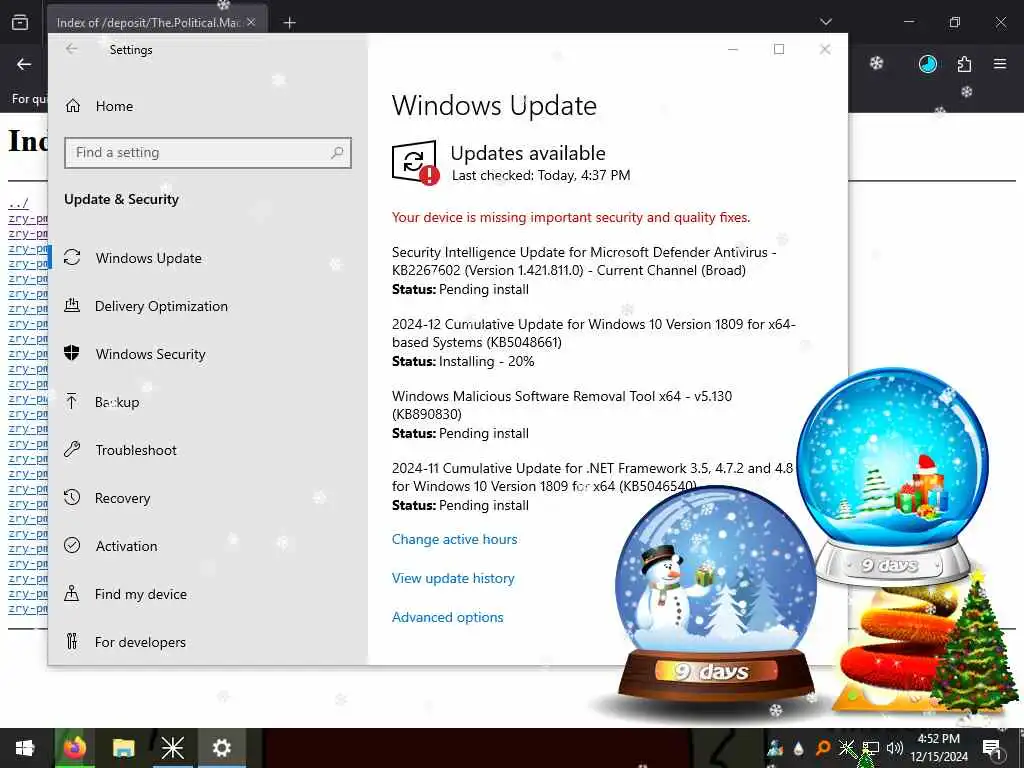Viewport: 1024px width, 768px height.
Task: Click the snowflake wand tray icon
Action: coord(846,748)
